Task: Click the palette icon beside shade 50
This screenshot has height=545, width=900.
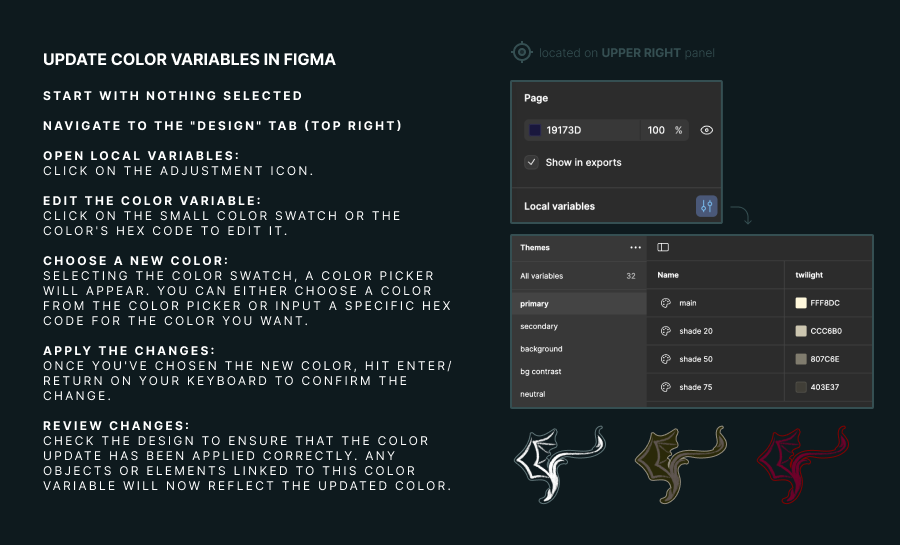Action: click(665, 359)
